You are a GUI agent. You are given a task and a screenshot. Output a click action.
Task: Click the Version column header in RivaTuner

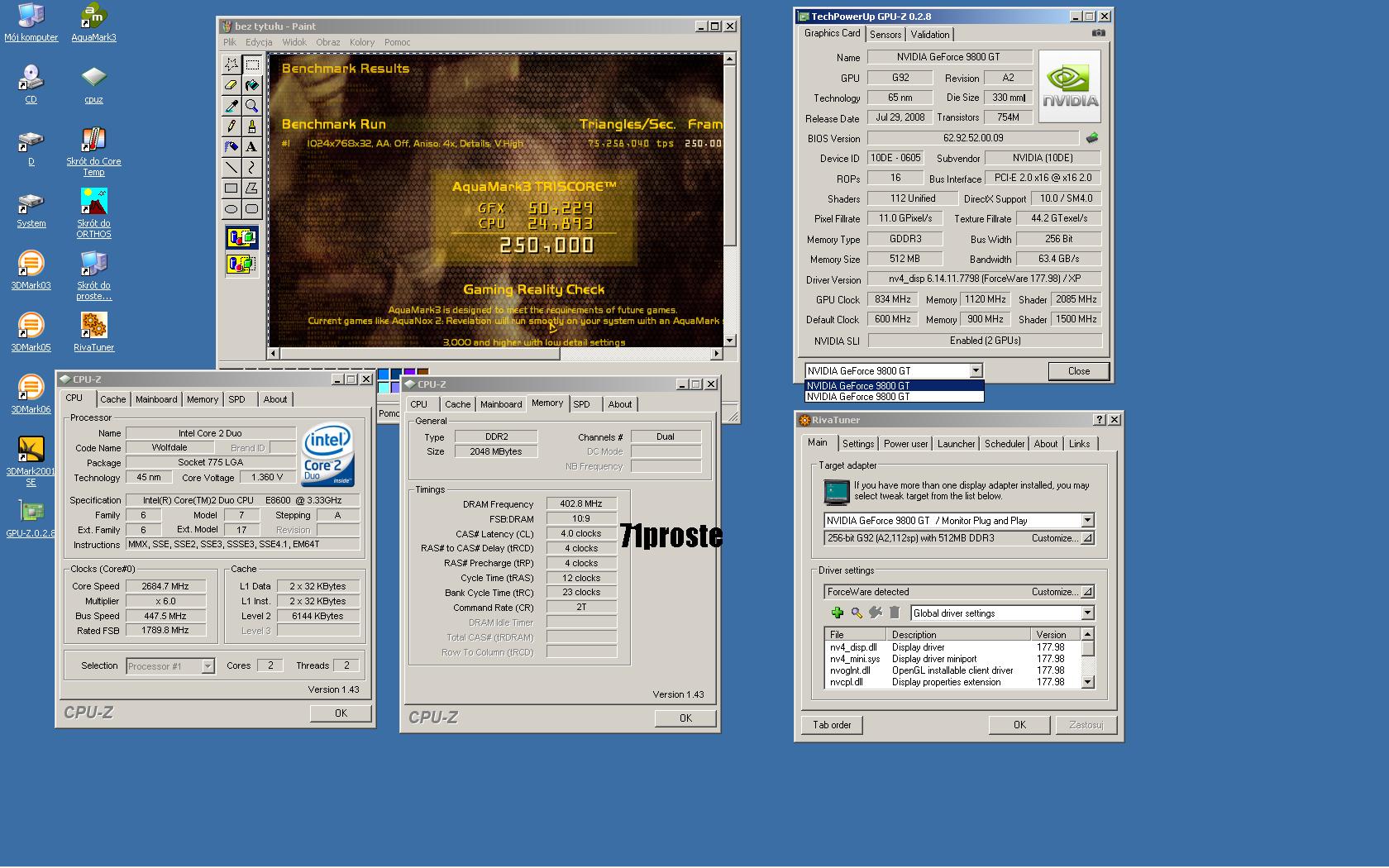[x=1056, y=635]
